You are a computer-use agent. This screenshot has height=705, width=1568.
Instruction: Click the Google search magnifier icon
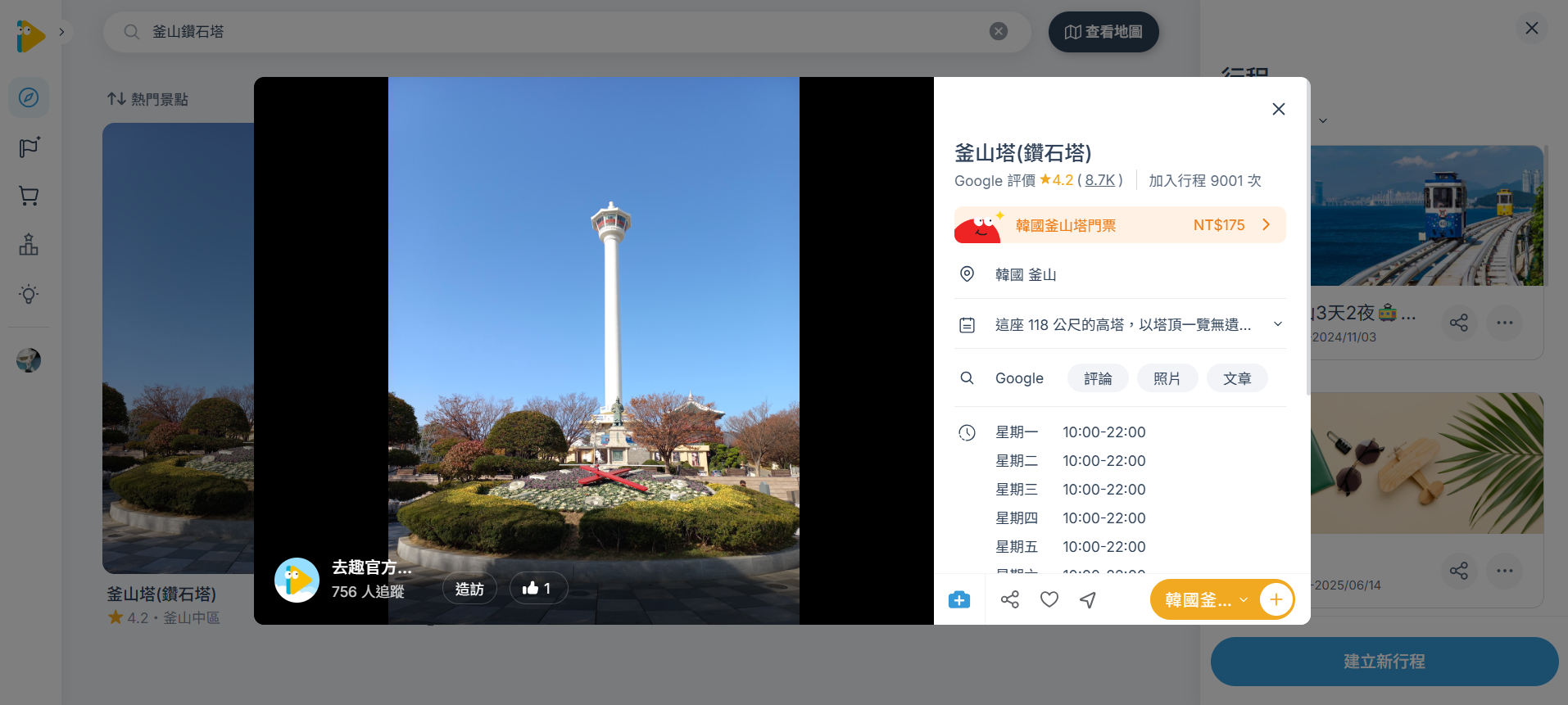[x=968, y=378]
